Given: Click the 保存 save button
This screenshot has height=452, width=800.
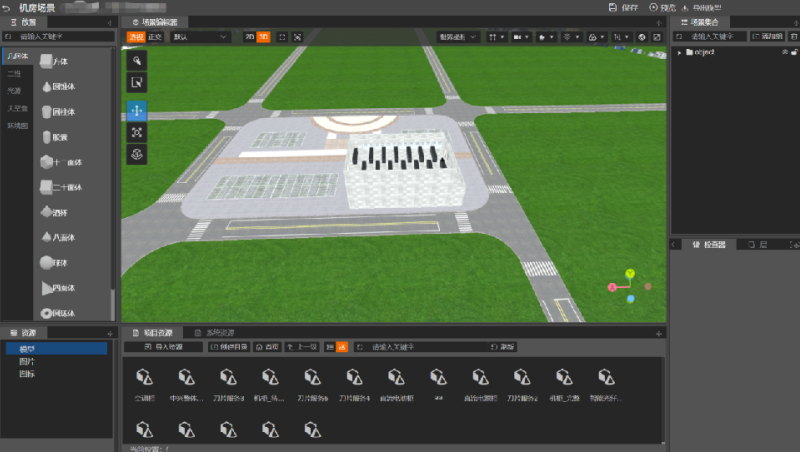Looking at the screenshot, I should coord(624,7).
